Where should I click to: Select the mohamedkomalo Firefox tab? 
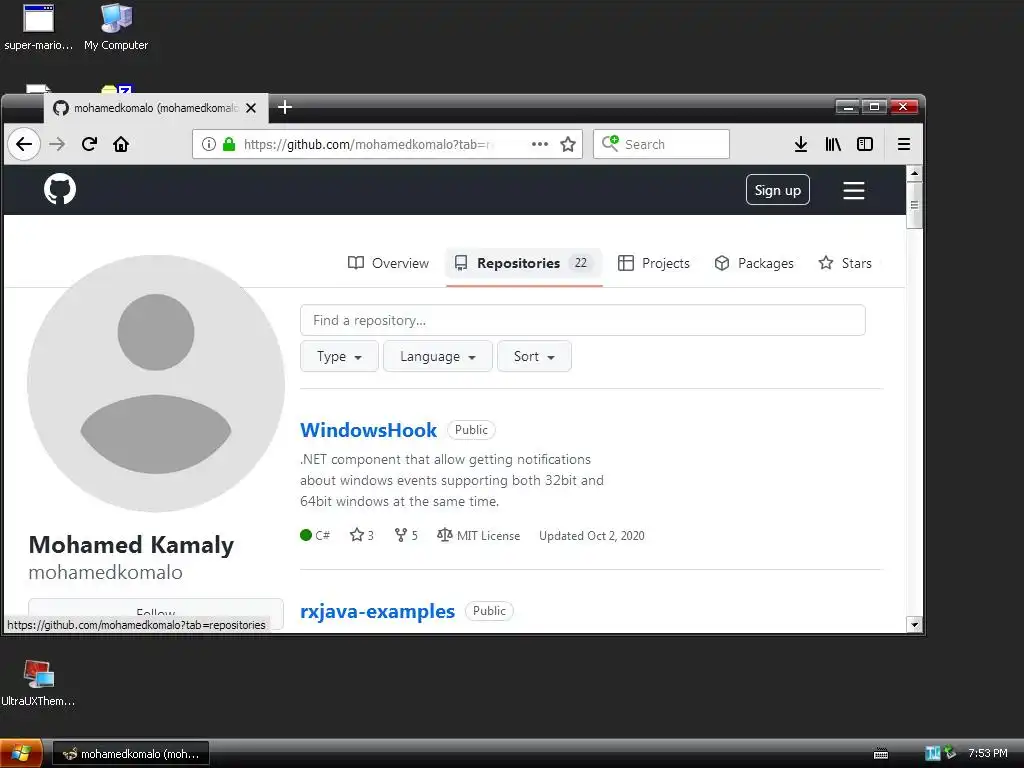tap(155, 108)
